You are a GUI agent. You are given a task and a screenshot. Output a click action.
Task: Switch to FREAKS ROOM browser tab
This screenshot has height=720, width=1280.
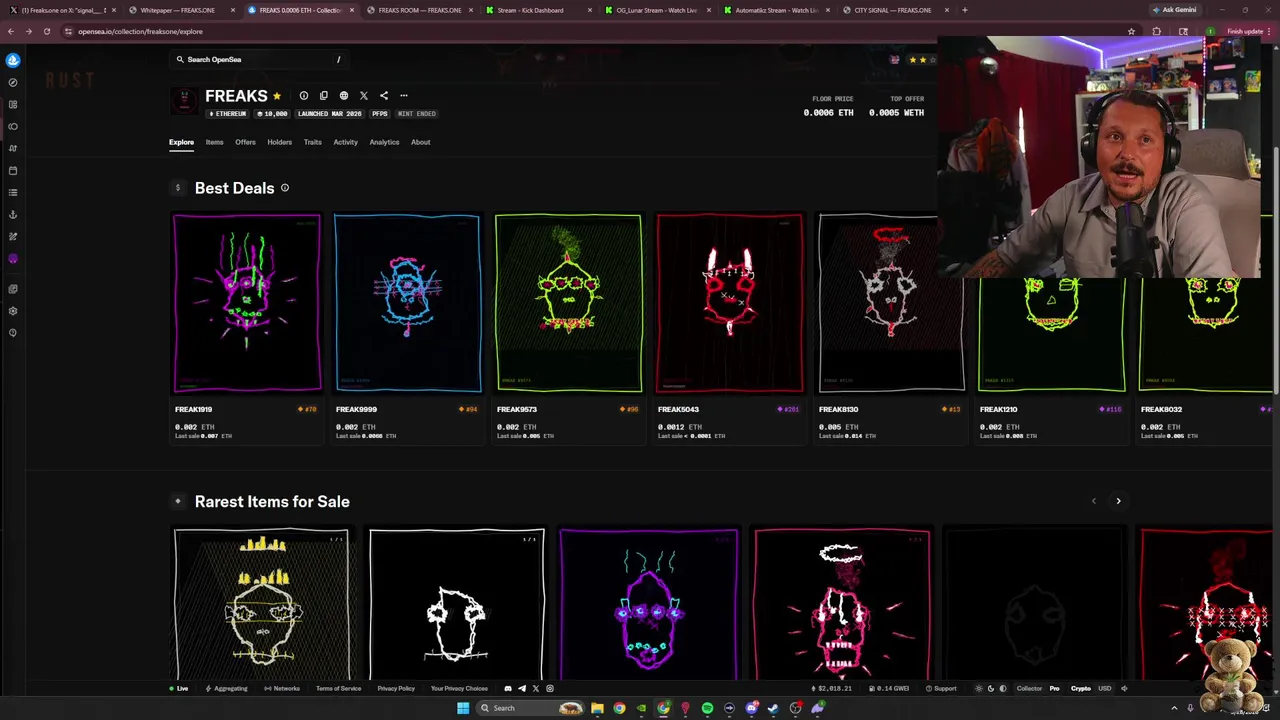tap(420, 10)
